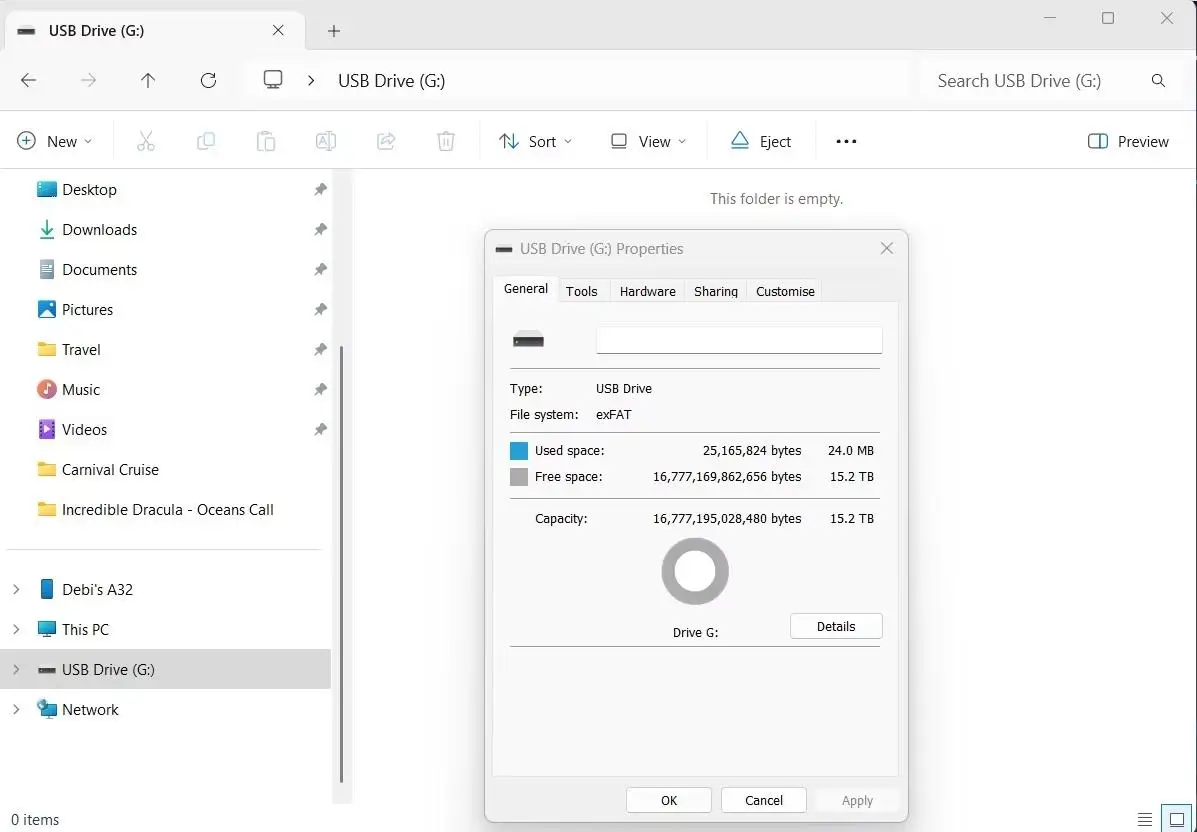This screenshot has height=832, width=1197.
Task: Click the Share icon in toolbar
Action: coord(386,141)
